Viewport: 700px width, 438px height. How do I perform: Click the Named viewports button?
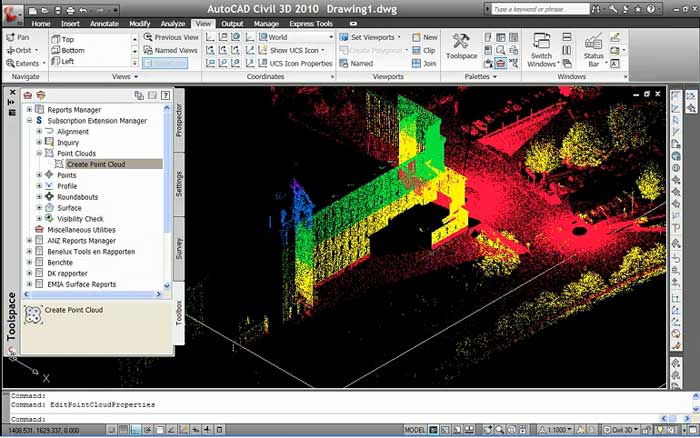356,63
